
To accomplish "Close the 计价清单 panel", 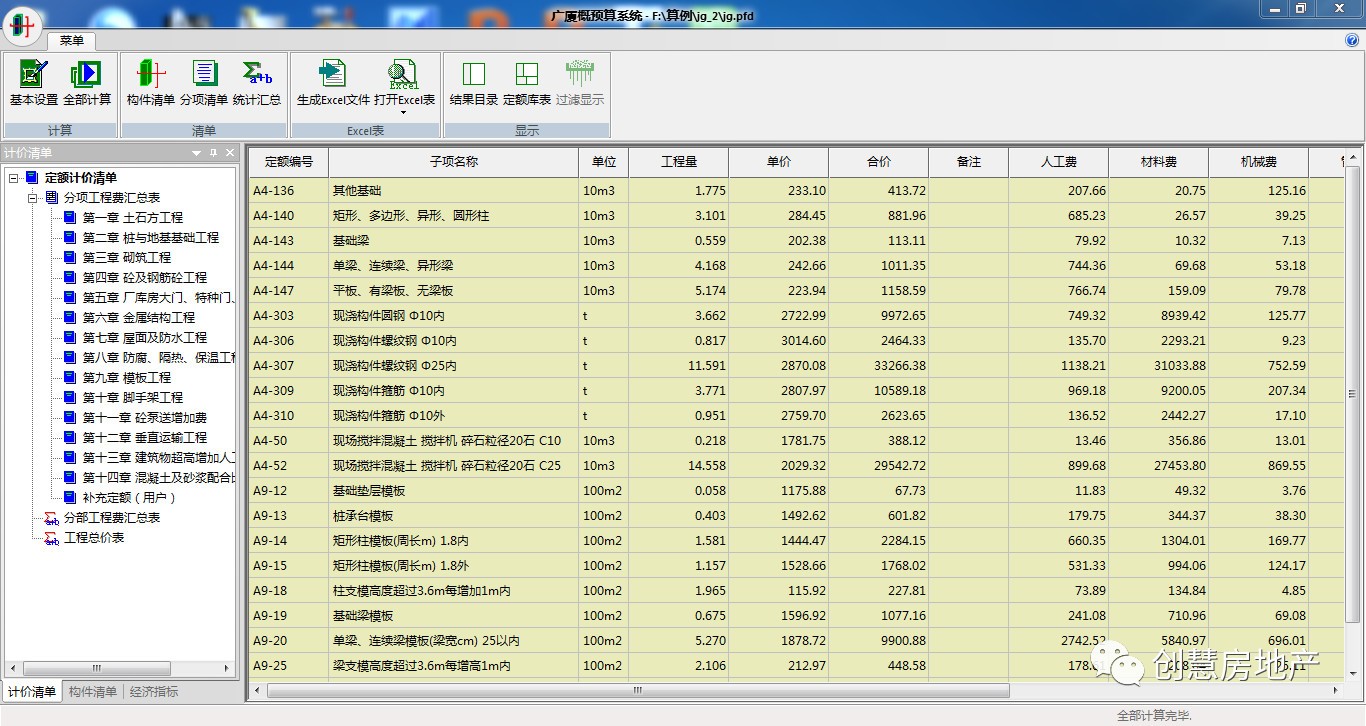I will (x=229, y=153).
